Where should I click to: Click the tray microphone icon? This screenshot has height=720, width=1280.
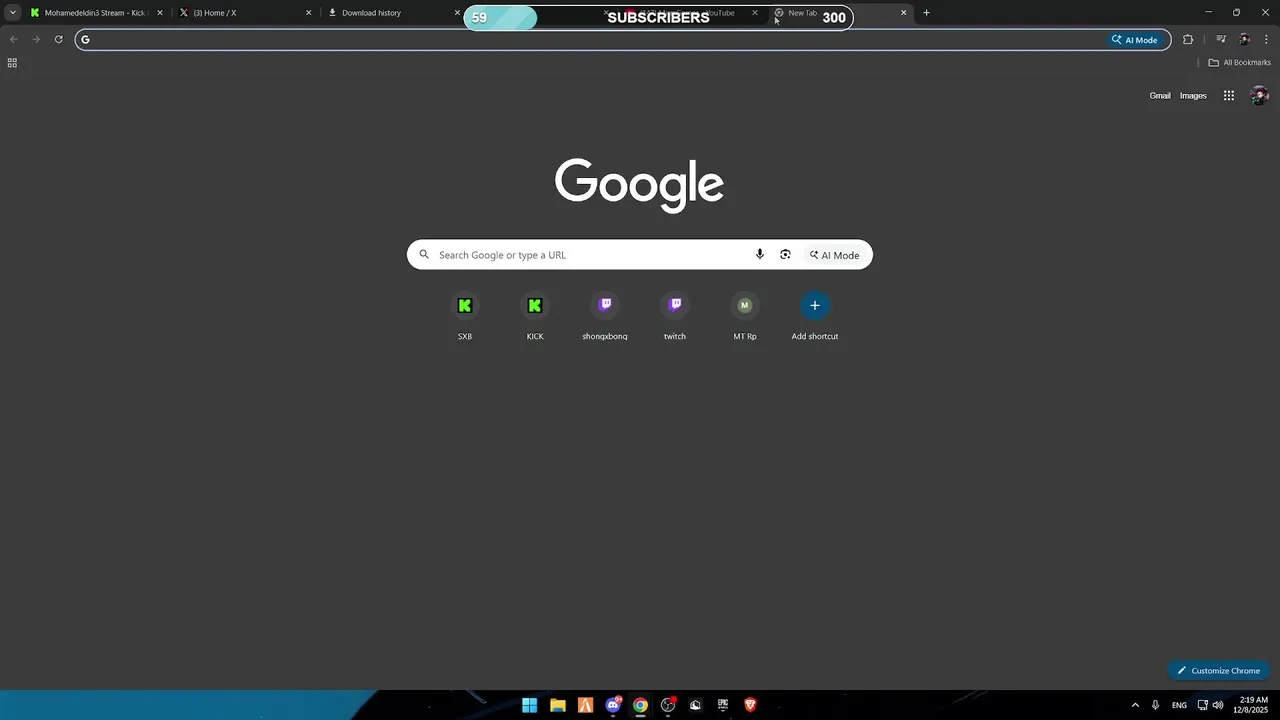pyautogui.click(x=1156, y=705)
